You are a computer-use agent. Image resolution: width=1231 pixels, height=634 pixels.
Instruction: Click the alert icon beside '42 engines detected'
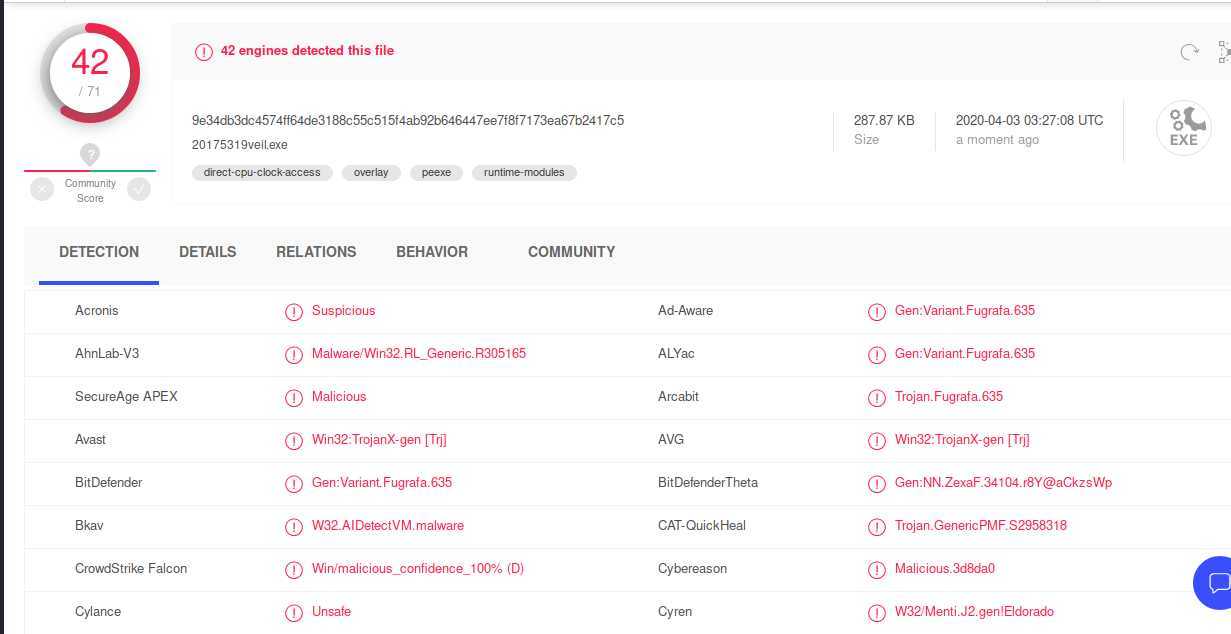[x=204, y=51]
